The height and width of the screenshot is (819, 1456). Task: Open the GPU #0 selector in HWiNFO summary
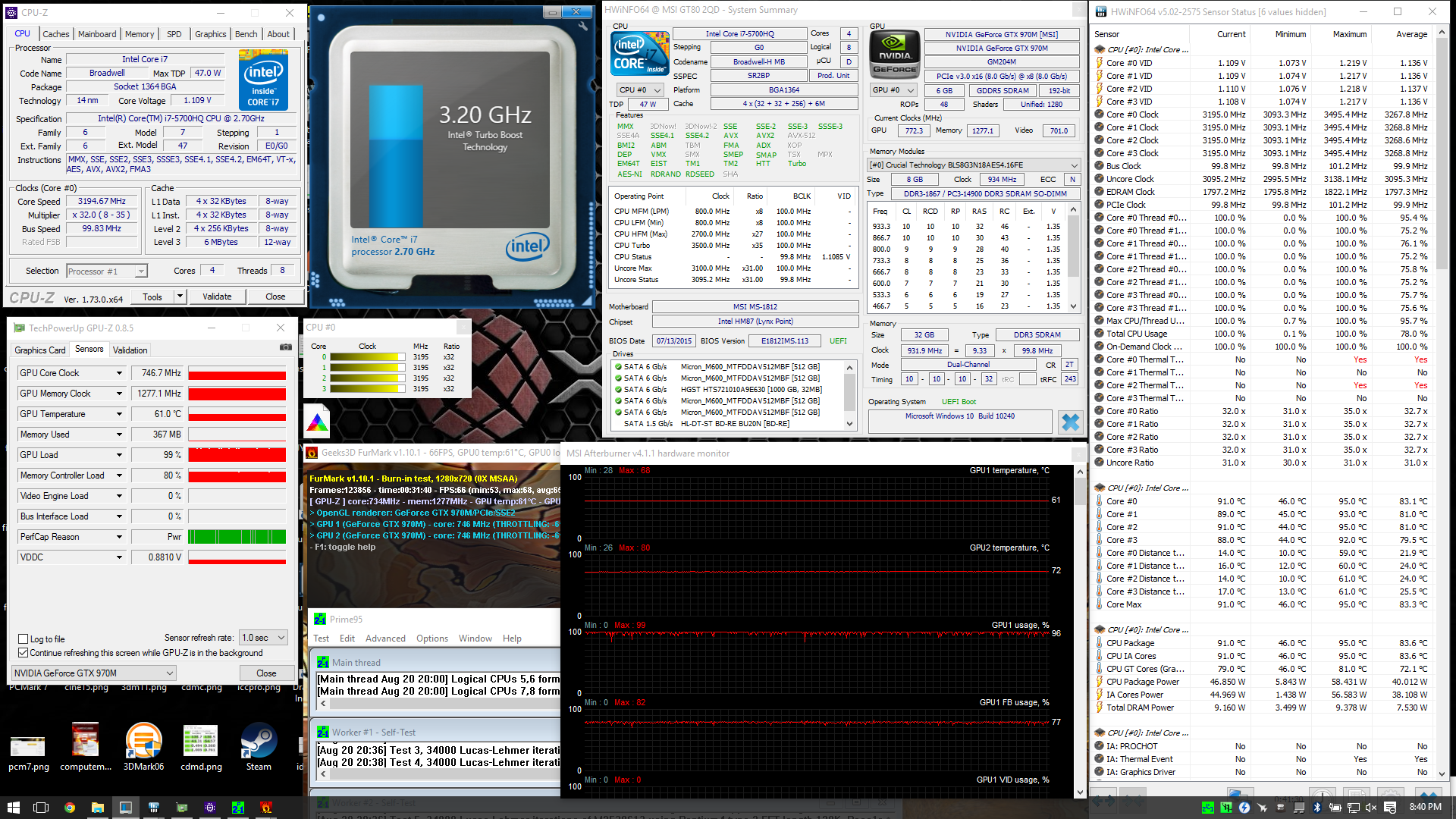[894, 90]
